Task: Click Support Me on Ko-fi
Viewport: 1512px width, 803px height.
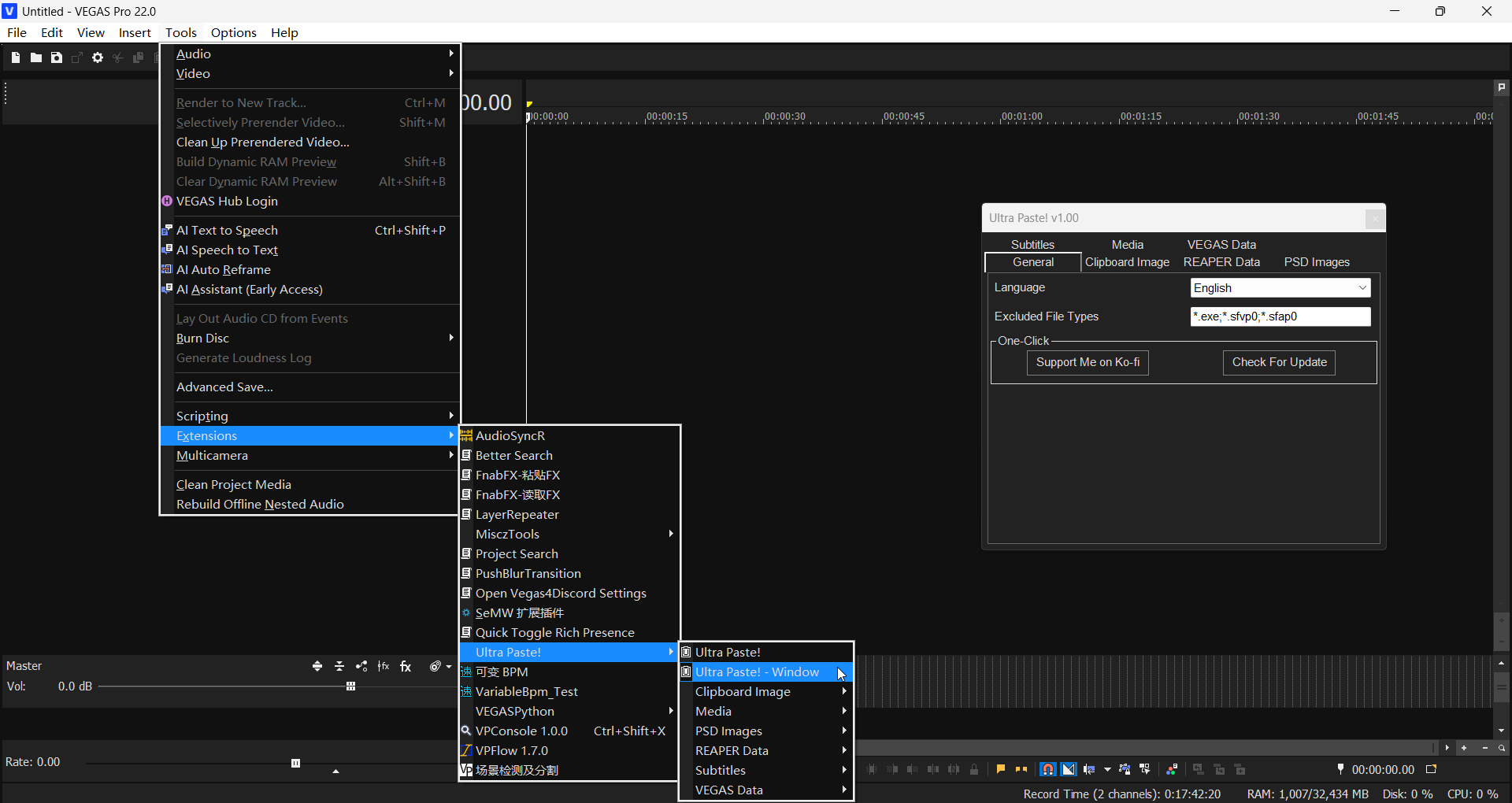Action: (1087, 362)
